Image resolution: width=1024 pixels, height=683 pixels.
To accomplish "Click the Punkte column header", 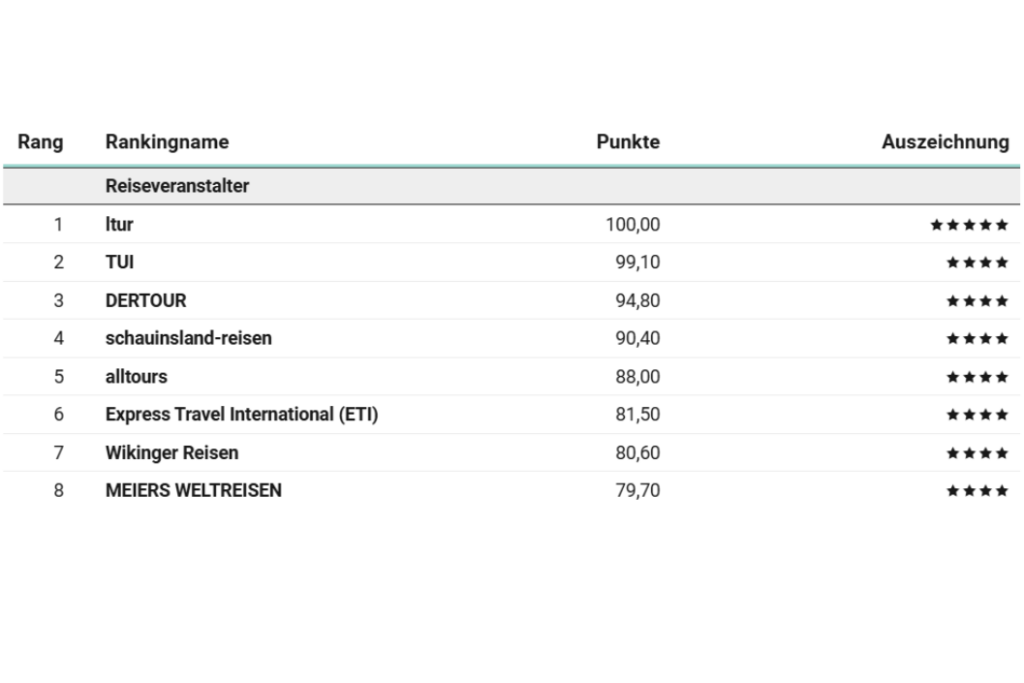I will point(628,142).
